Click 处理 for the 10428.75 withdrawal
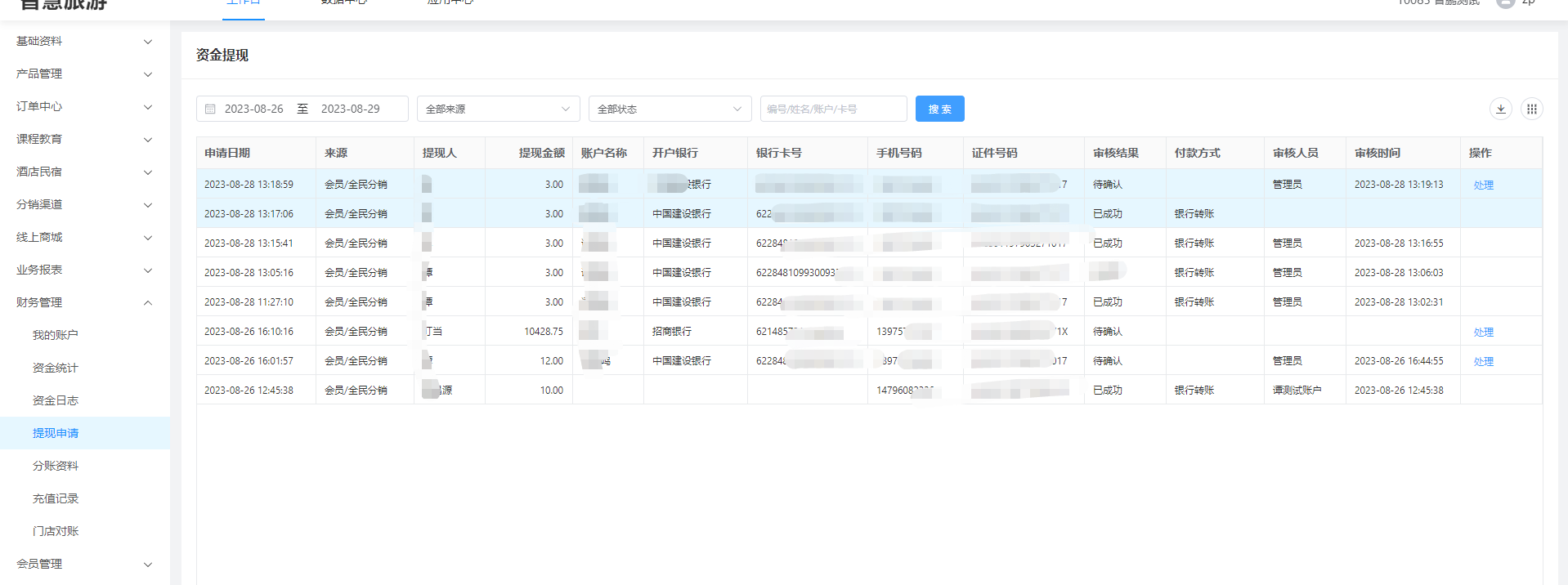 (1483, 332)
